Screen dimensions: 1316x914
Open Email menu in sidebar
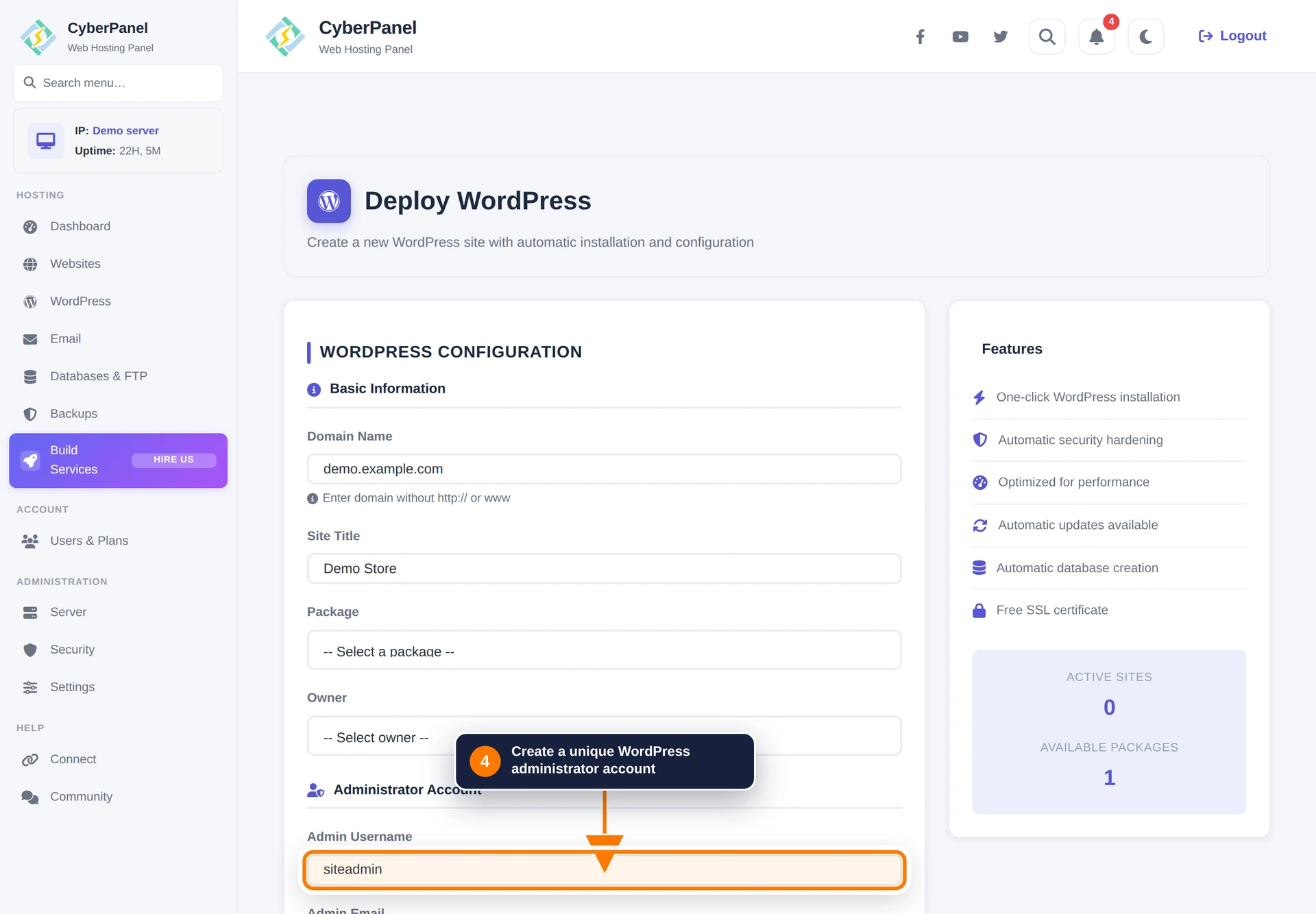tap(118, 338)
